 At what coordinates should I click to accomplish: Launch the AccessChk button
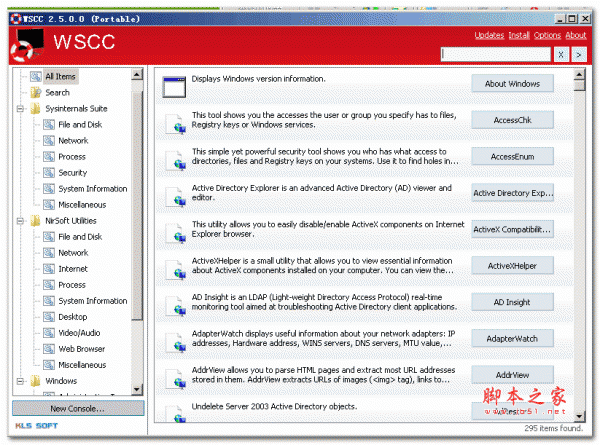(x=512, y=120)
